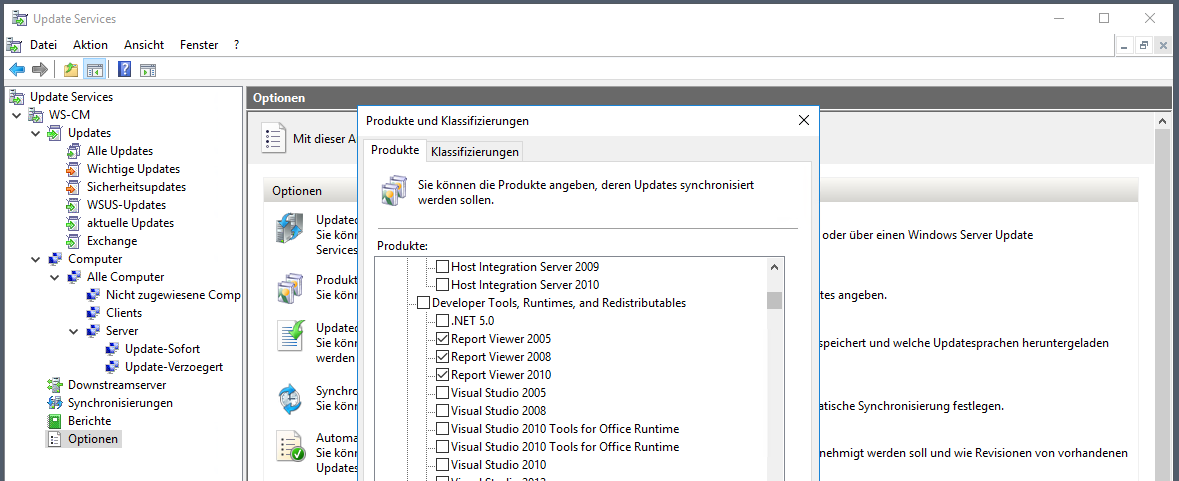The height and width of the screenshot is (481, 1179).
Task: Open the ? help menu
Action: (x=236, y=45)
